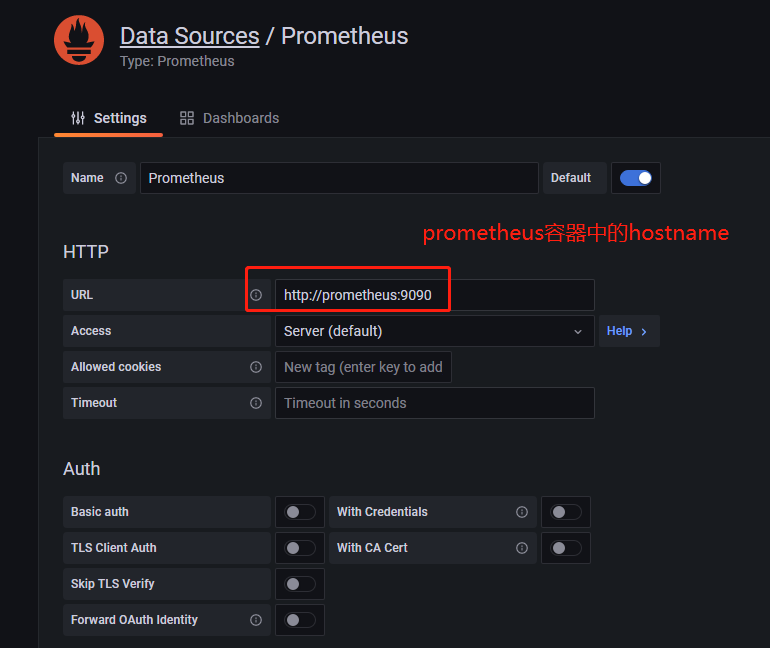Click the With Credentials info icon
The height and width of the screenshot is (648, 770).
(x=522, y=512)
